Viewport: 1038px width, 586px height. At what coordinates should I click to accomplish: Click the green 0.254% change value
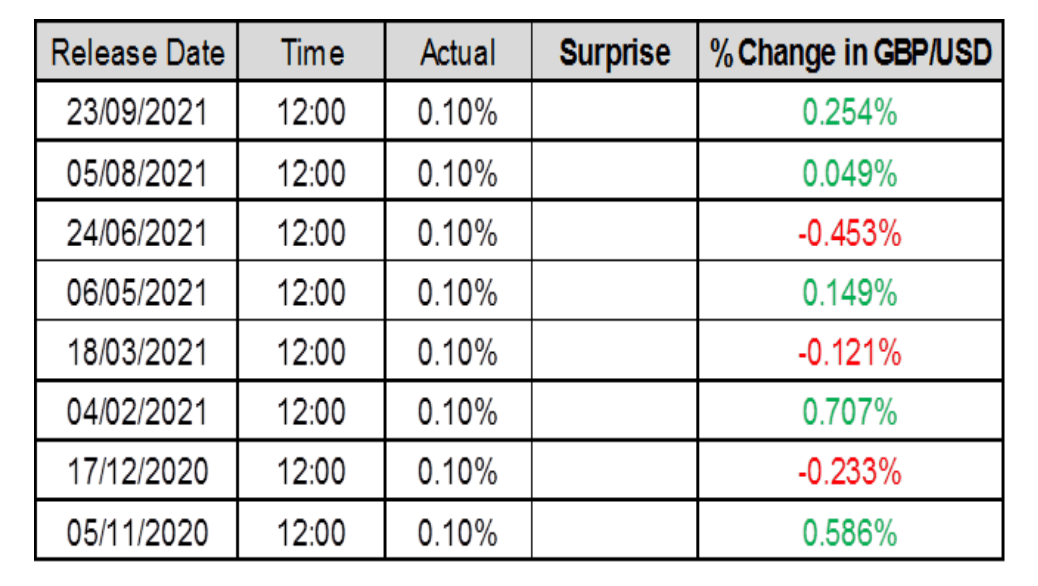850,112
